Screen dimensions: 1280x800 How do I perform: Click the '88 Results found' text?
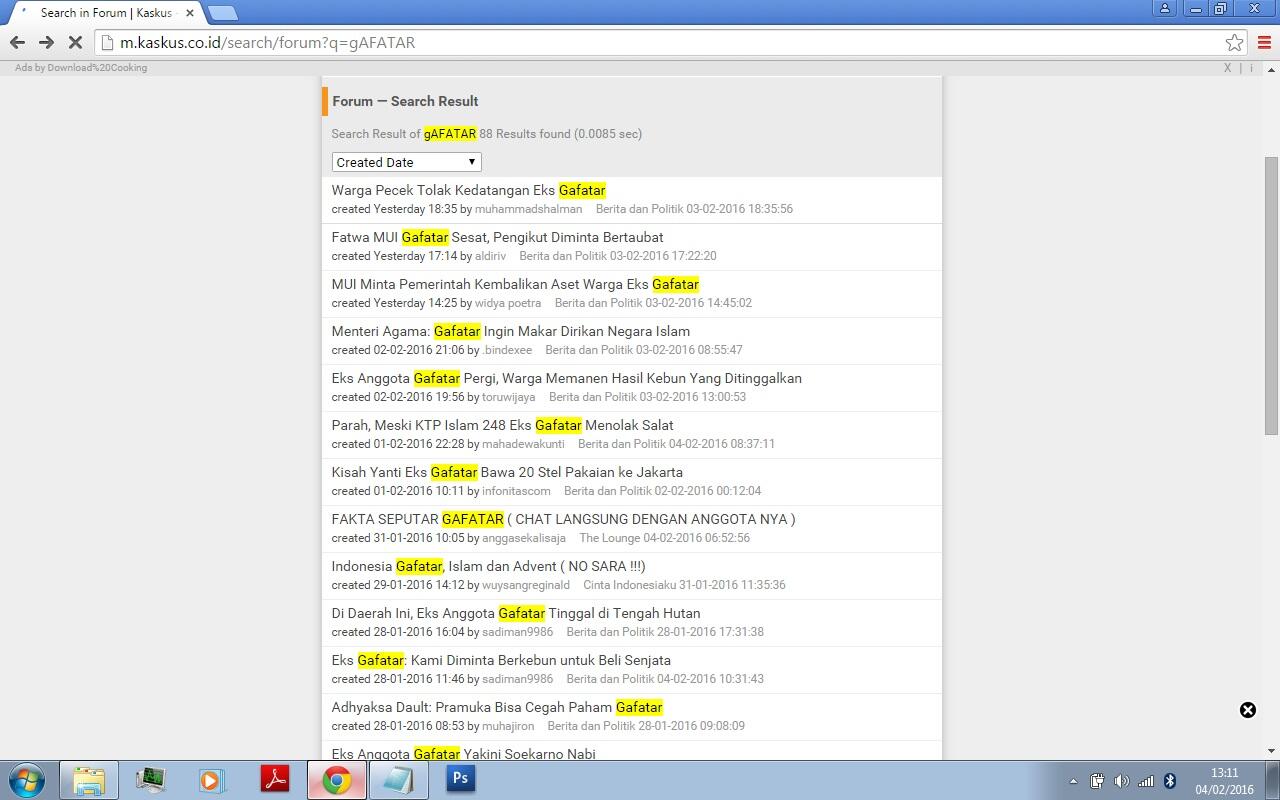click(525, 134)
